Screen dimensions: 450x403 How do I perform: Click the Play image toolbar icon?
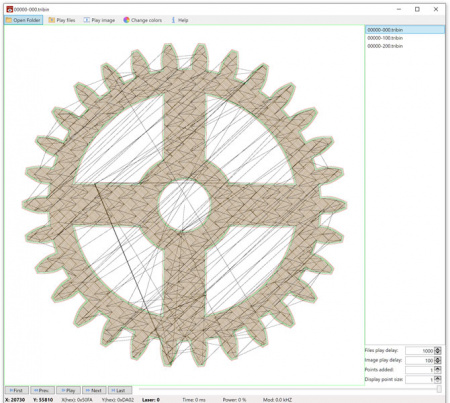(86, 20)
